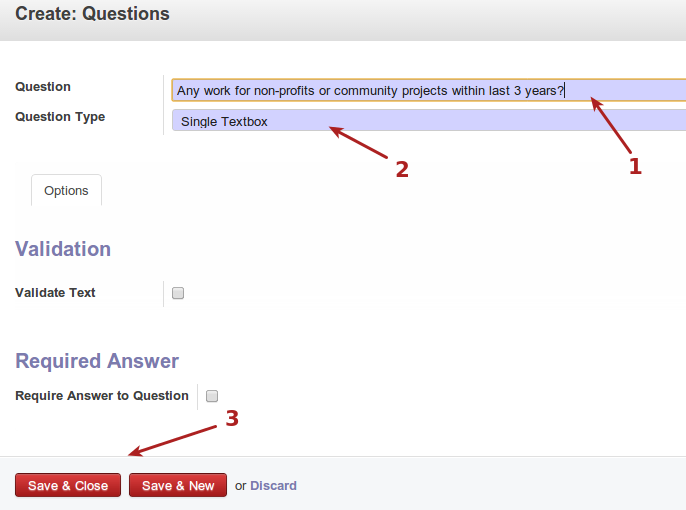Click the red annotation number 2

(402, 170)
